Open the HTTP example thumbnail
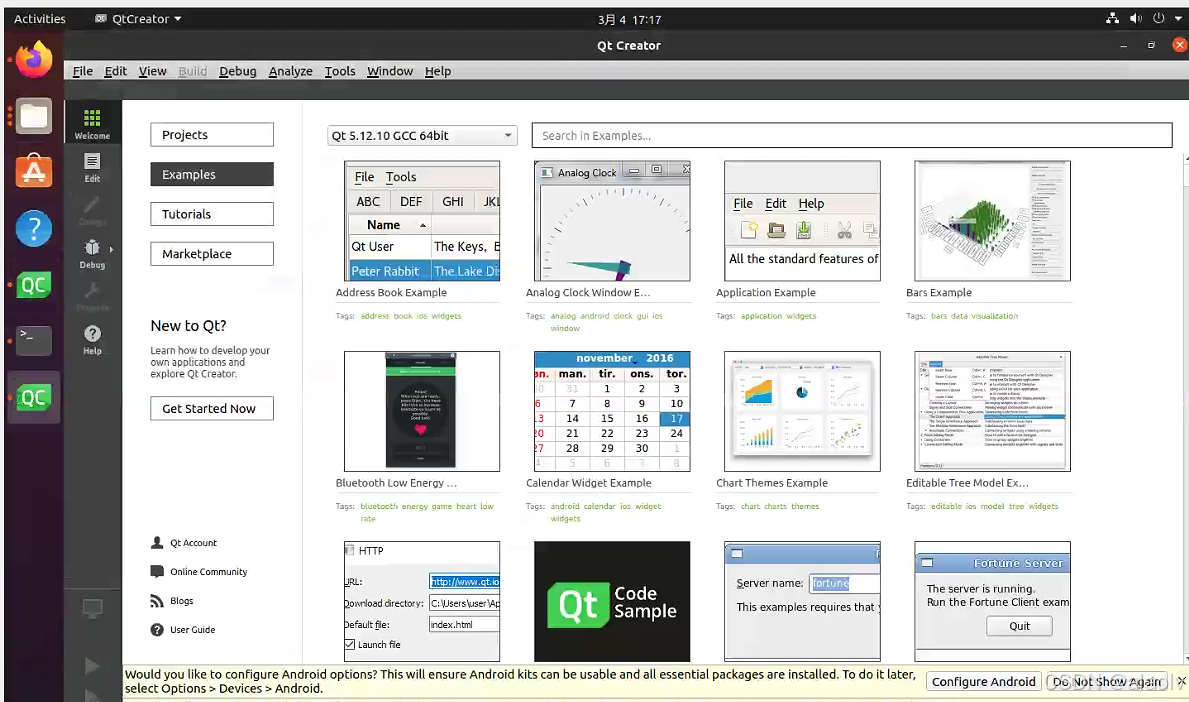Viewport: 1189px width, 702px height. [x=422, y=601]
